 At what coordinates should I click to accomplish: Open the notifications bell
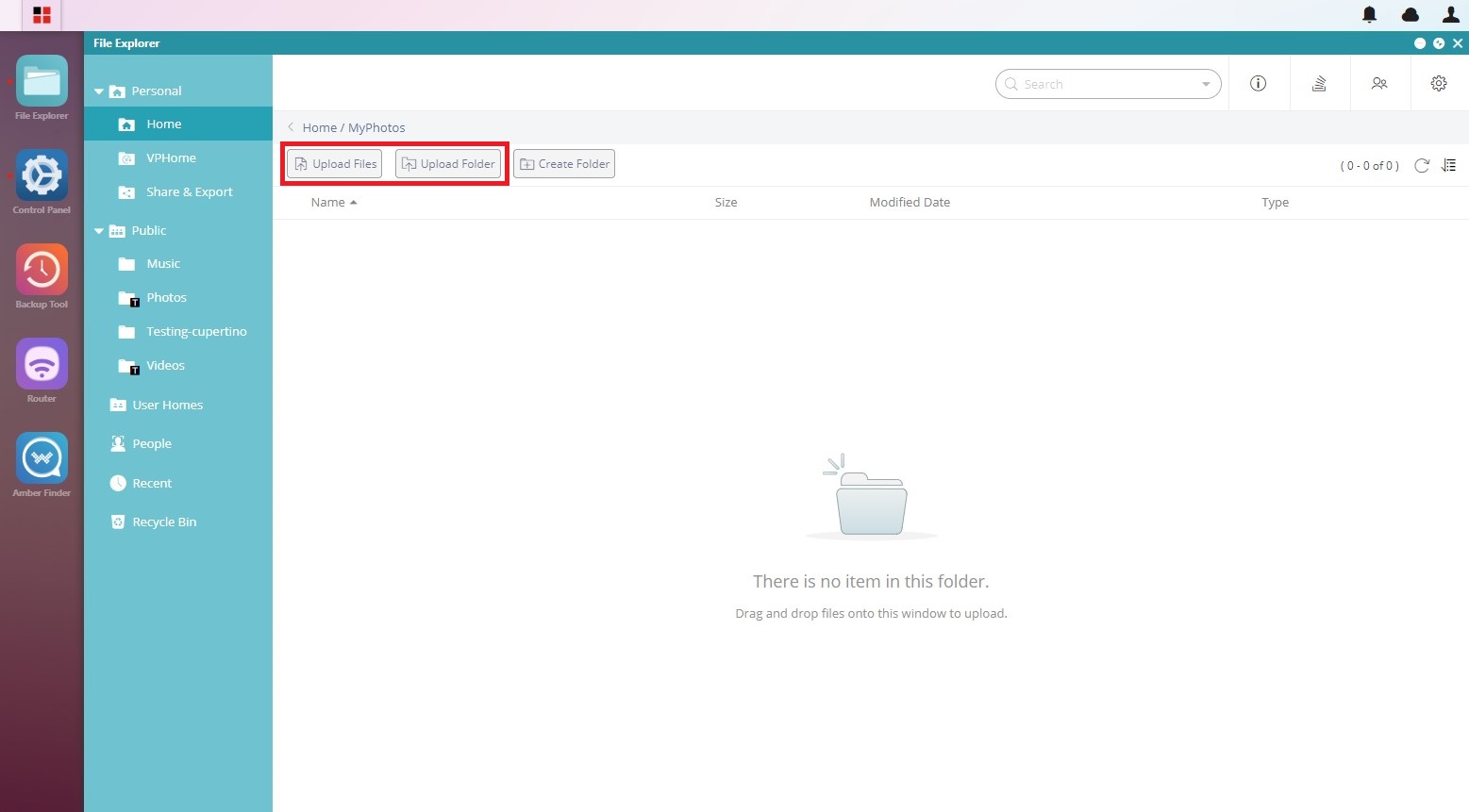(1370, 14)
